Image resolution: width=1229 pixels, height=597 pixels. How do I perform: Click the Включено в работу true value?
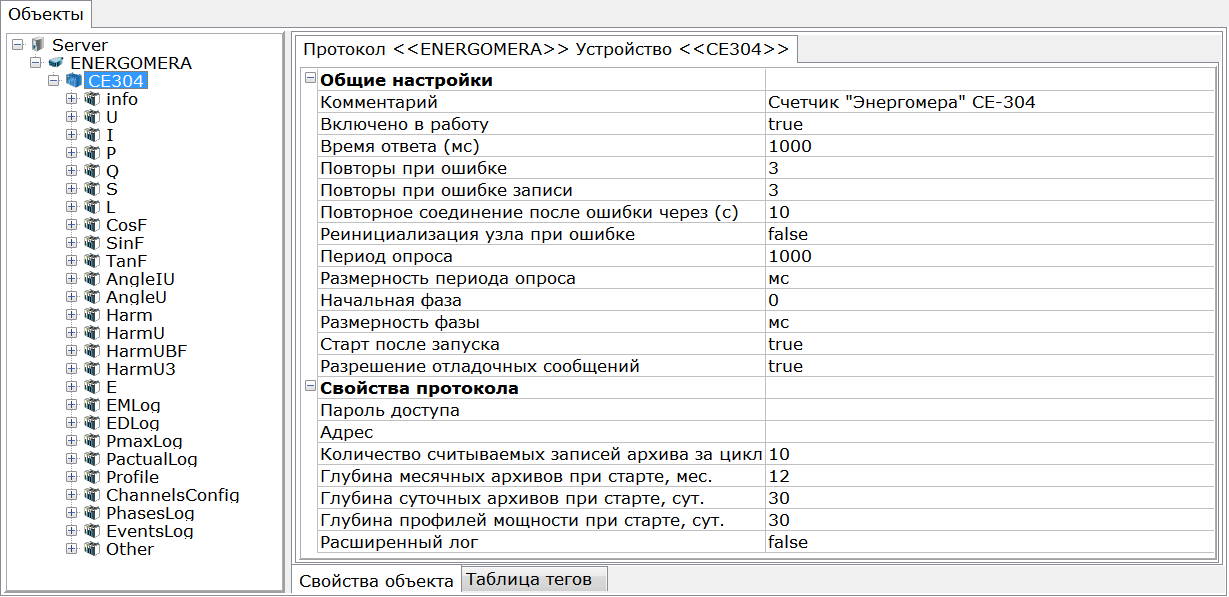[991, 124]
